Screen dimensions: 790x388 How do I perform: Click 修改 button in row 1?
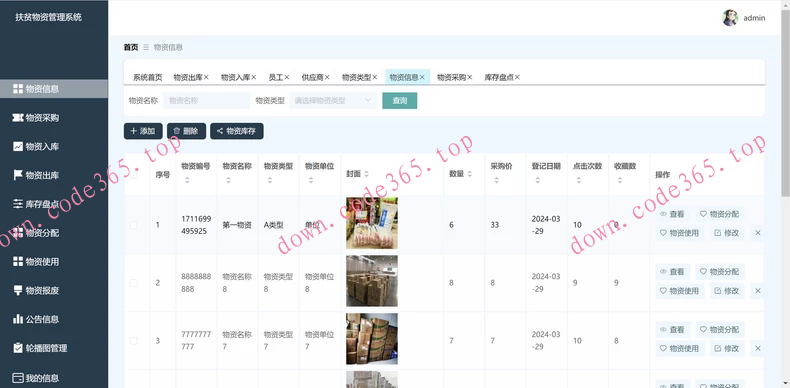click(x=727, y=233)
